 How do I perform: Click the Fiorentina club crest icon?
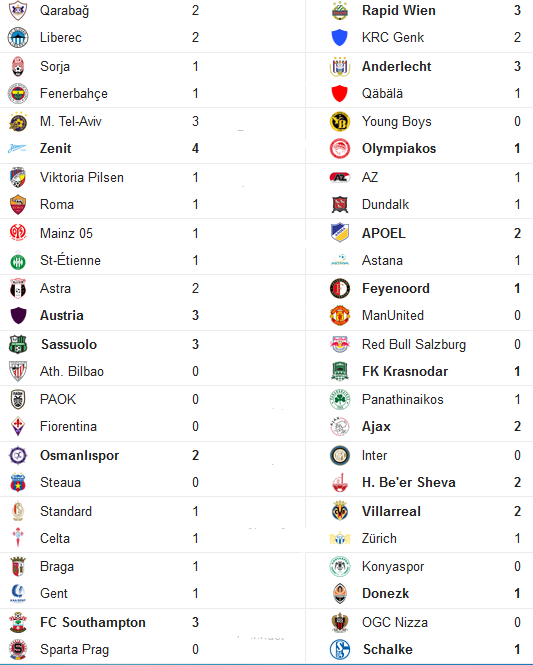18,427
